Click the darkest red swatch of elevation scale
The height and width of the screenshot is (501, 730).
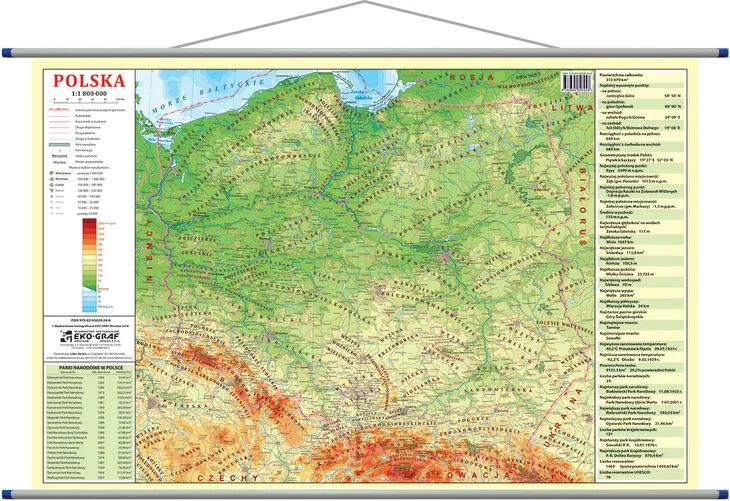click(89, 223)
